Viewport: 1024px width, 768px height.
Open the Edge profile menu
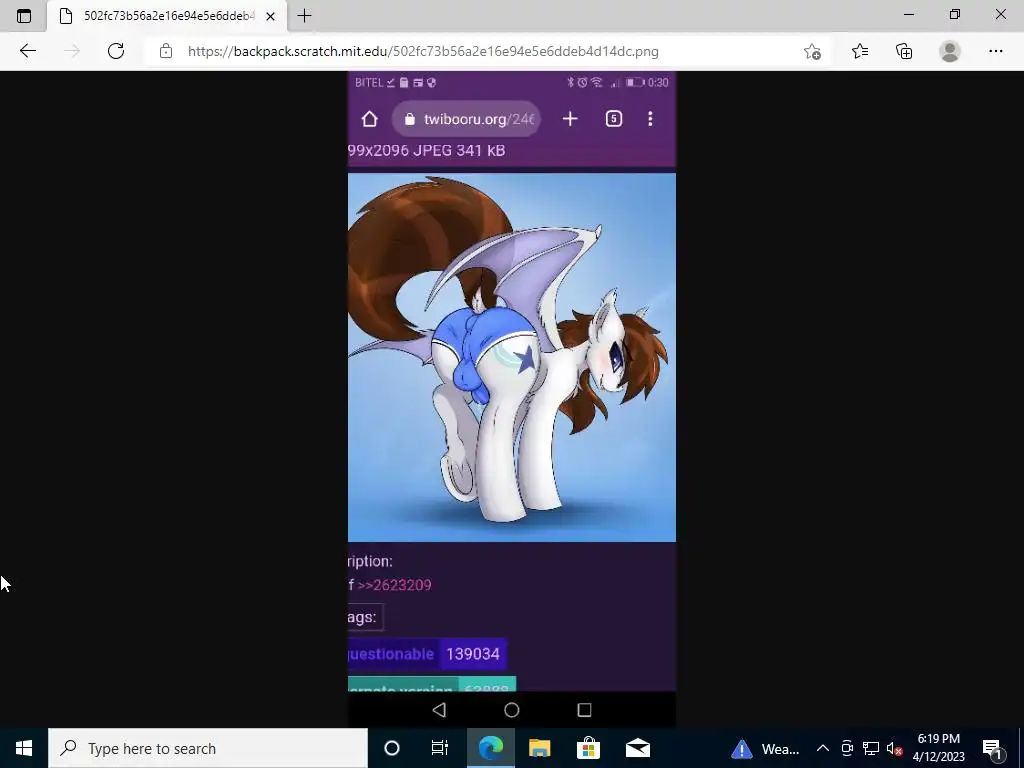(950, 51)
